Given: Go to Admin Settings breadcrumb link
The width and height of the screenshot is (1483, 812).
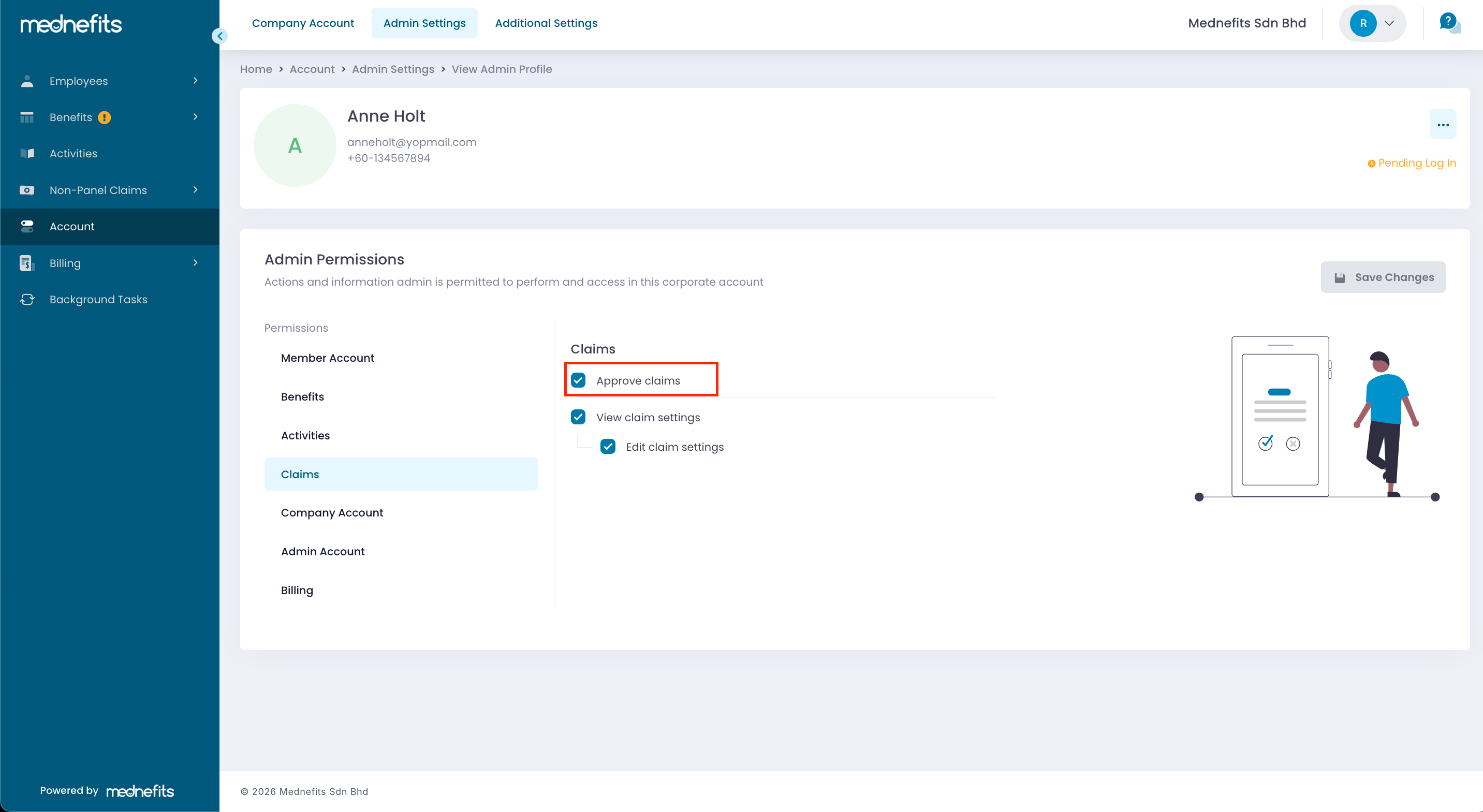Looking at the screenshot, I should pos(393,69).
